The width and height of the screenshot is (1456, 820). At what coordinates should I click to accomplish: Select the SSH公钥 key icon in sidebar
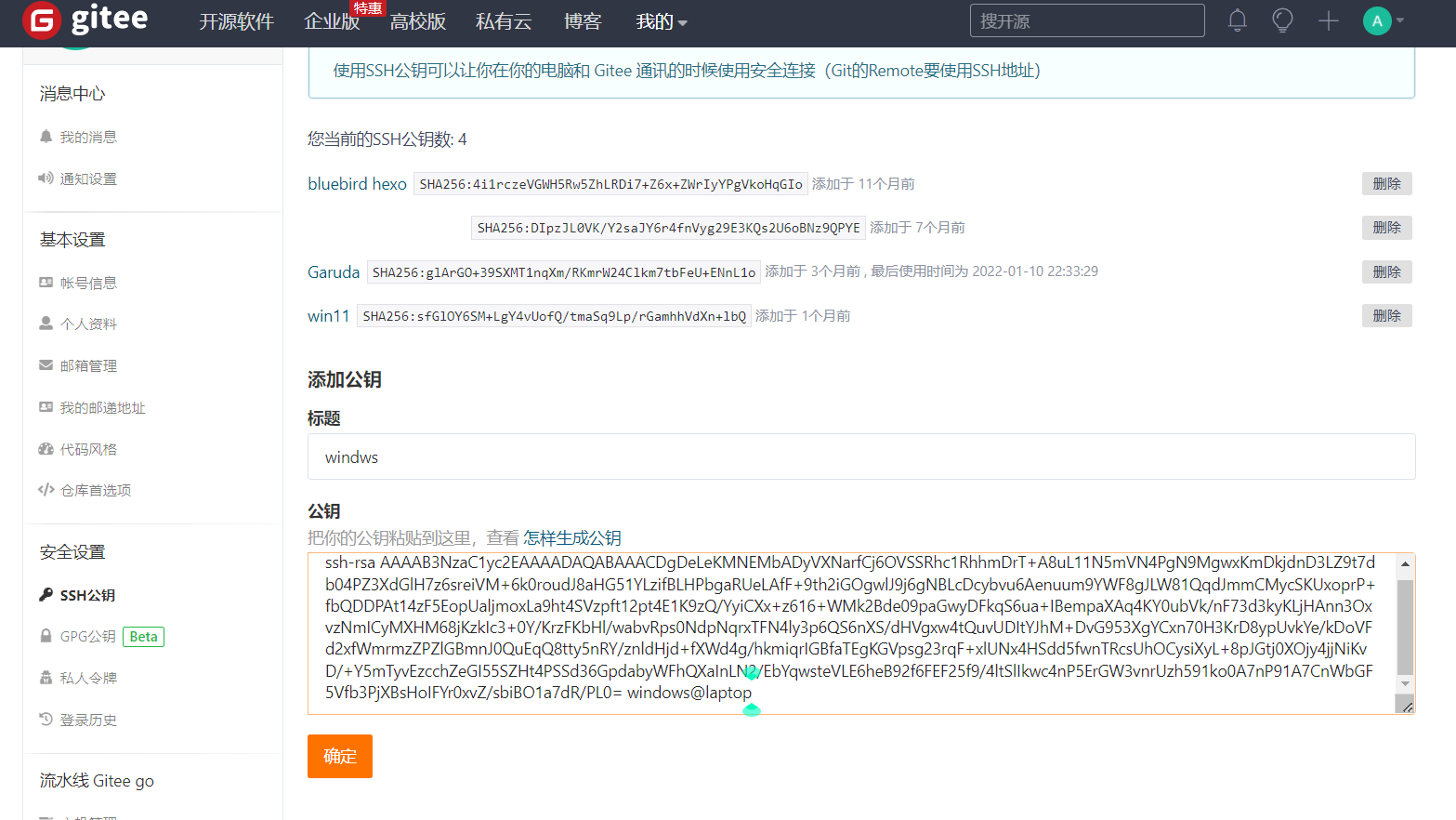pos(45,594)
